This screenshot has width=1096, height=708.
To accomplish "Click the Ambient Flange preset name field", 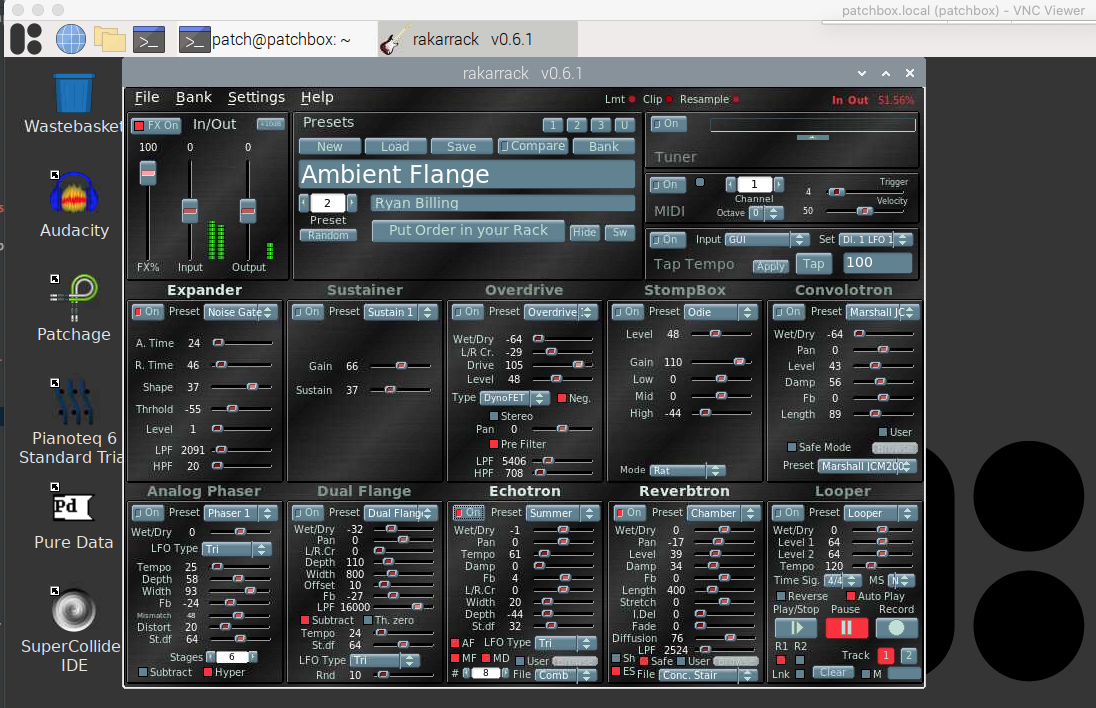I will click(x=467, y=174).
